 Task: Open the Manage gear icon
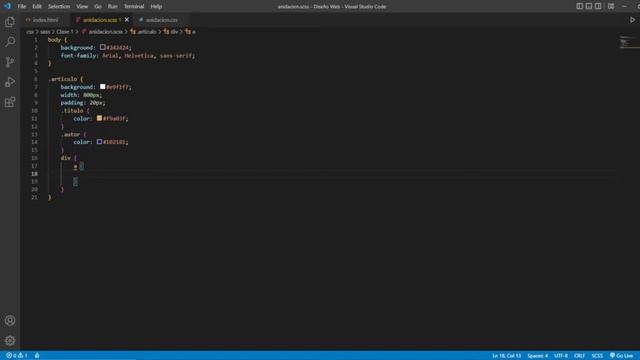pyautogui.click(x=10, y=340)
